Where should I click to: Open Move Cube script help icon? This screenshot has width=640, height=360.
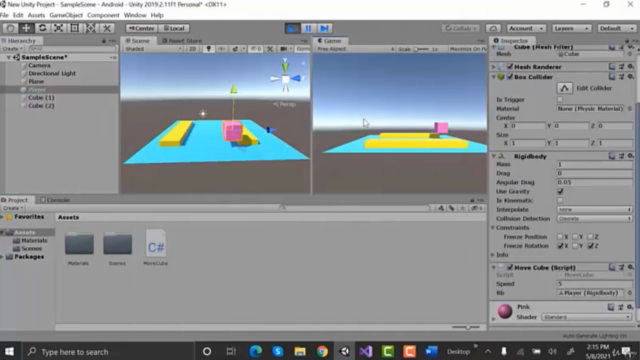pos(612,267)
